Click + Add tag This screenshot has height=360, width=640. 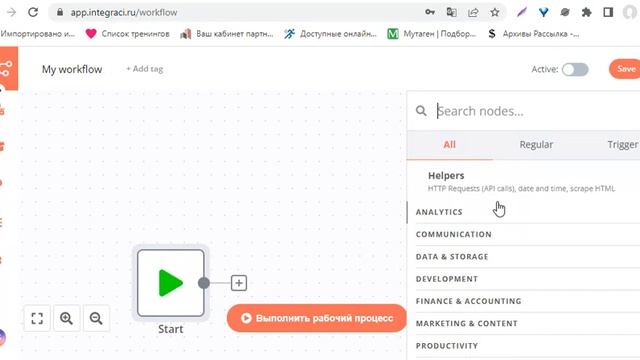[x=144, y=69]
